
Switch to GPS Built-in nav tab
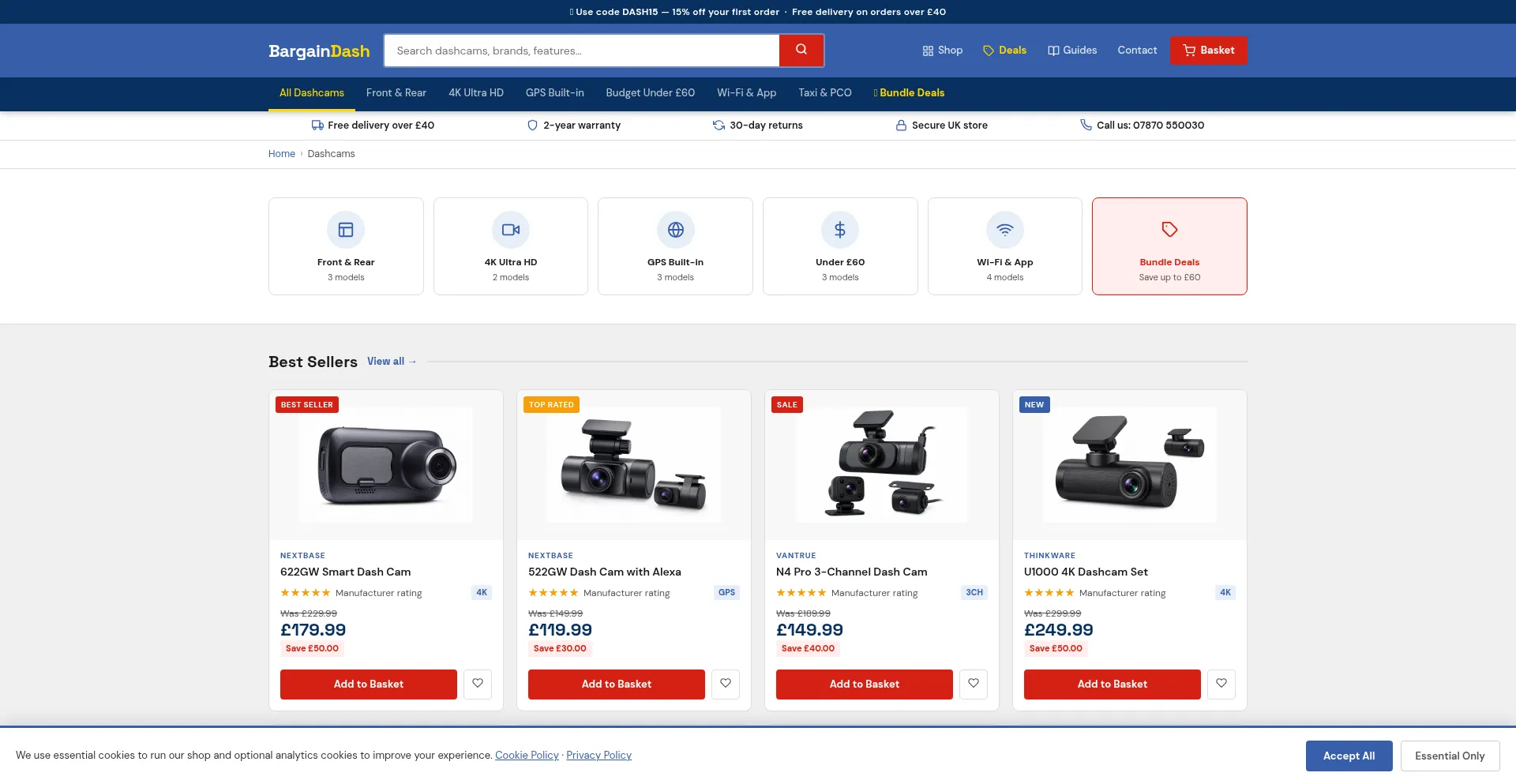[555, 93]
